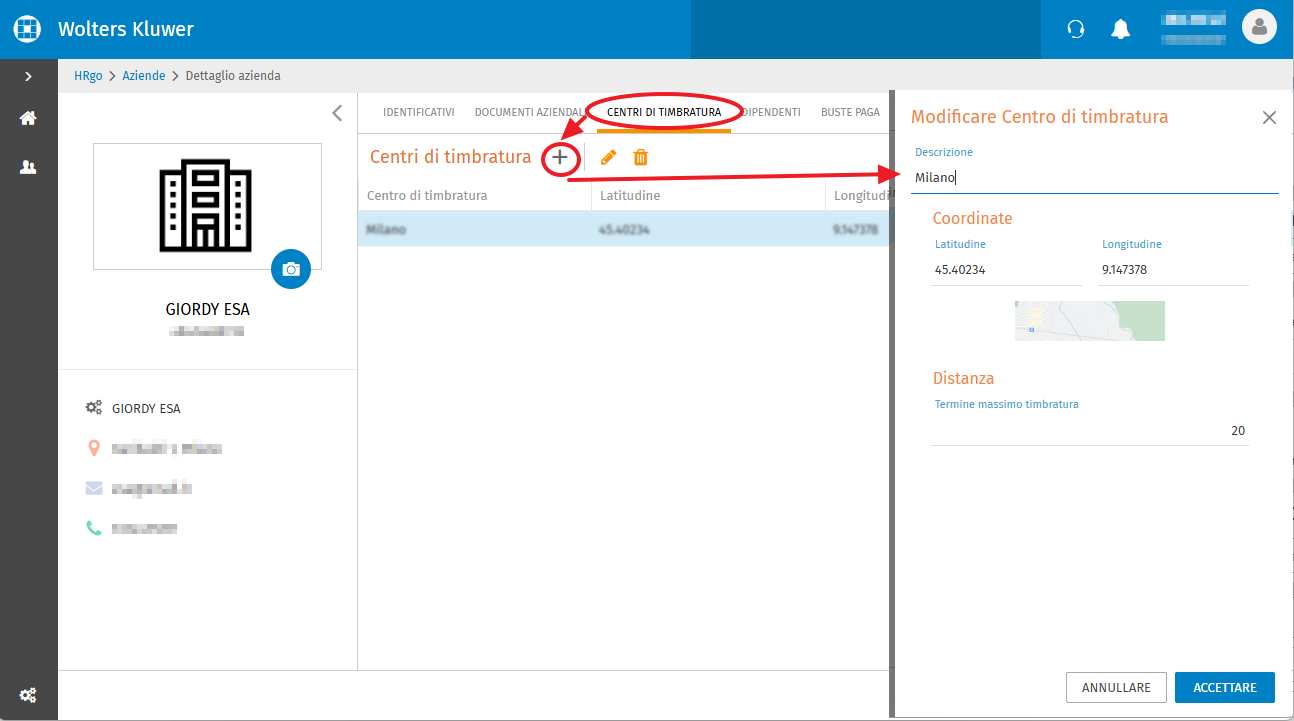Collapse the company details panel

[x=337, y=113]
